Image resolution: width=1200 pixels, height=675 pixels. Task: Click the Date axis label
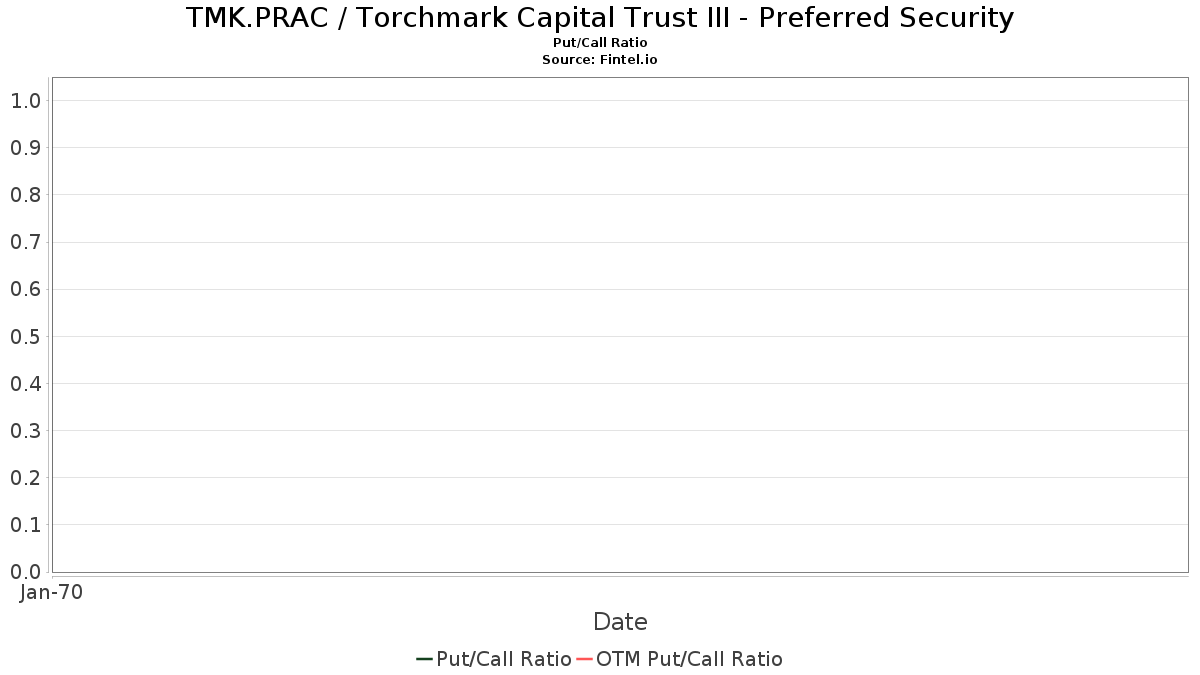(620, 622)
